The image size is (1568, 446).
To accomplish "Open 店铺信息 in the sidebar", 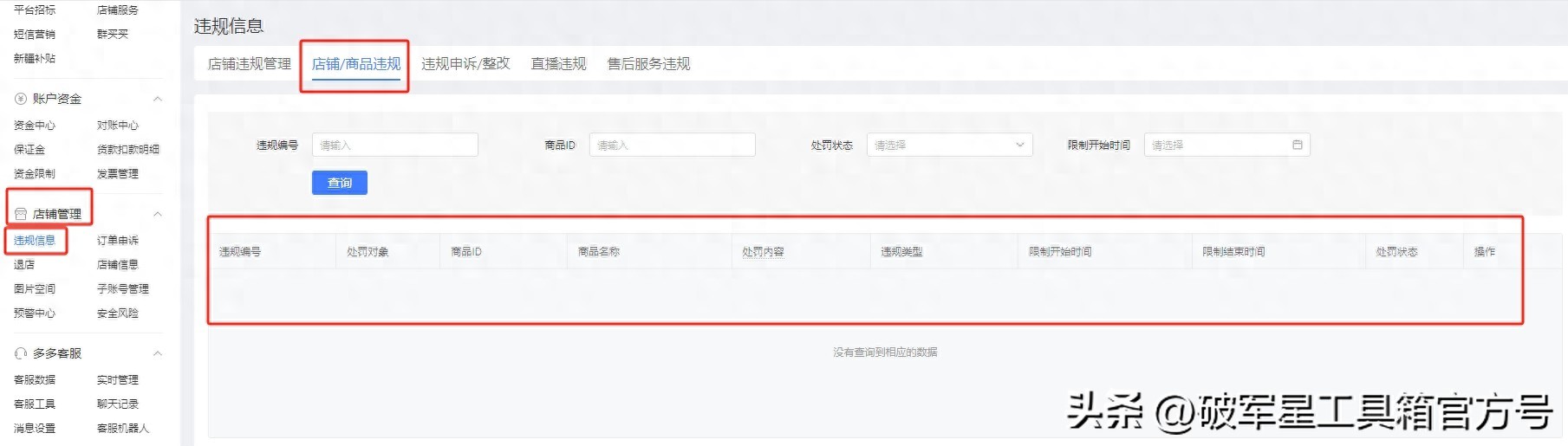I will tap(118, 265).
